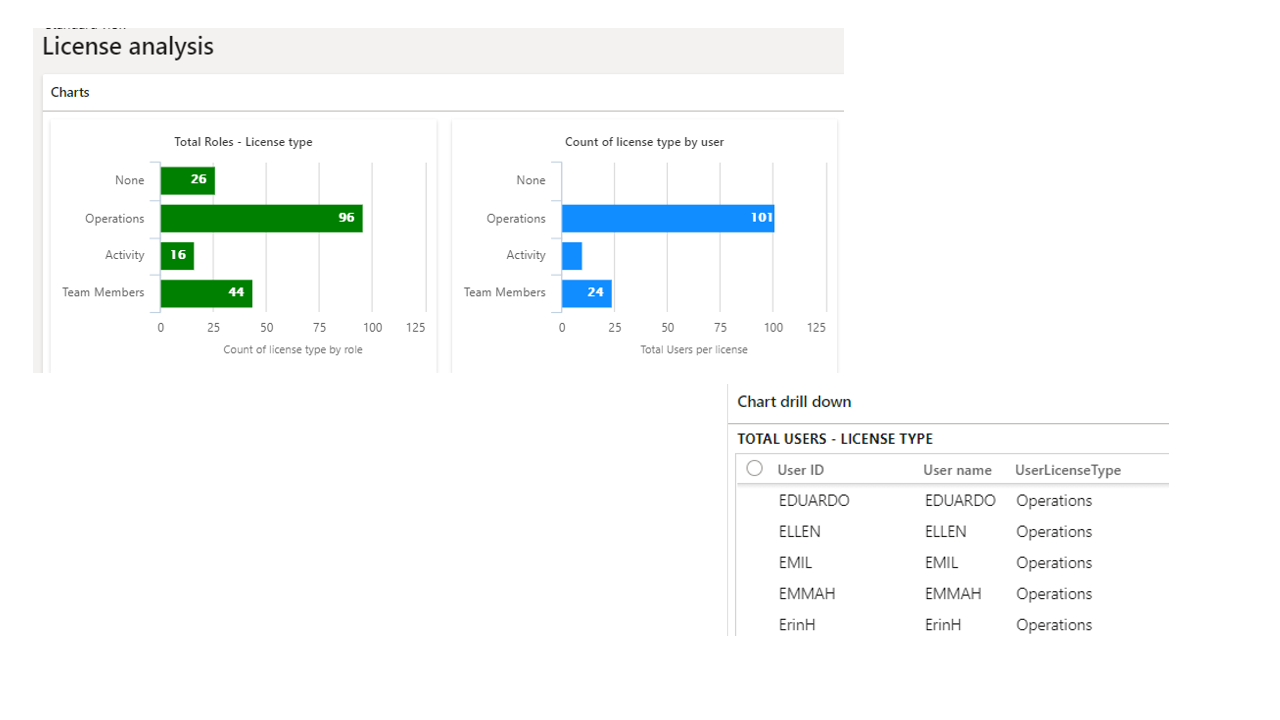Click the Team Members bar showing 44

tap(206, 293)
